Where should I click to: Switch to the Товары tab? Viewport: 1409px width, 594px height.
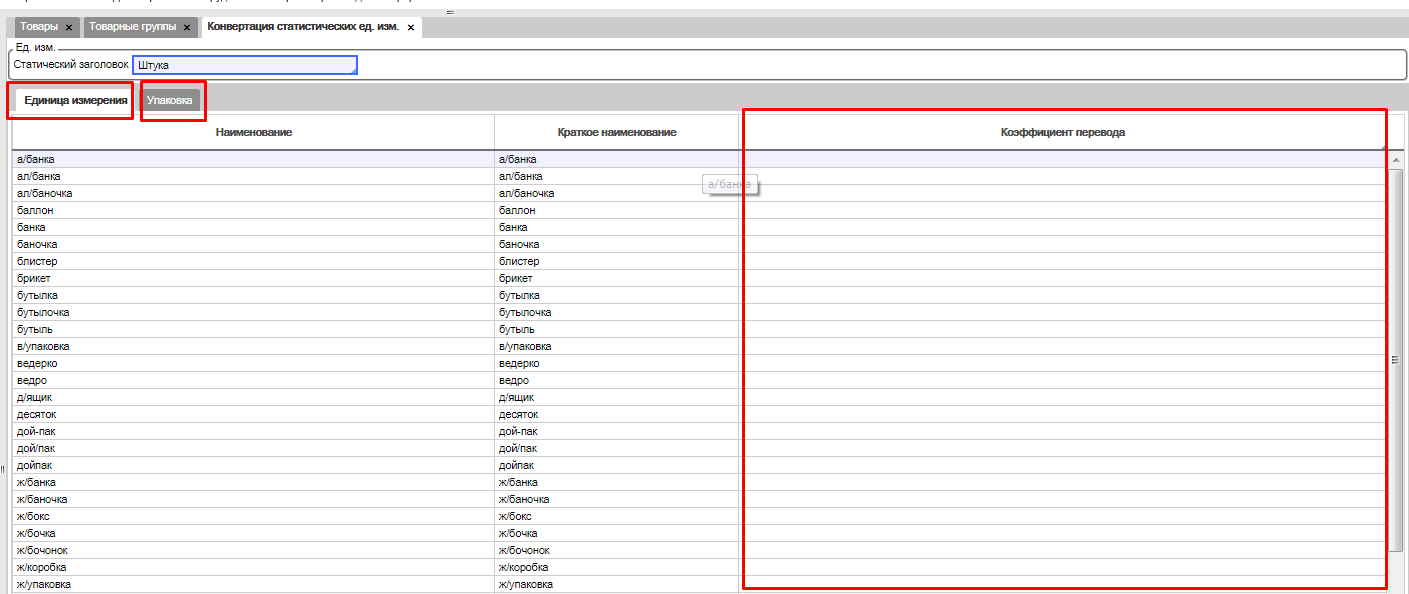(x=40, y=27)
